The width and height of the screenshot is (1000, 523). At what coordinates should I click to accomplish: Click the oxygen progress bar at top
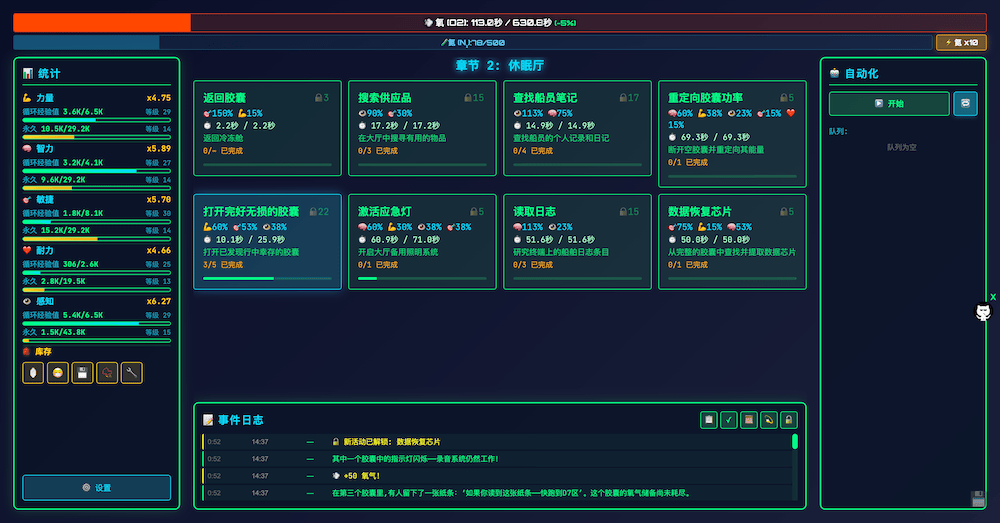point(500,22)
